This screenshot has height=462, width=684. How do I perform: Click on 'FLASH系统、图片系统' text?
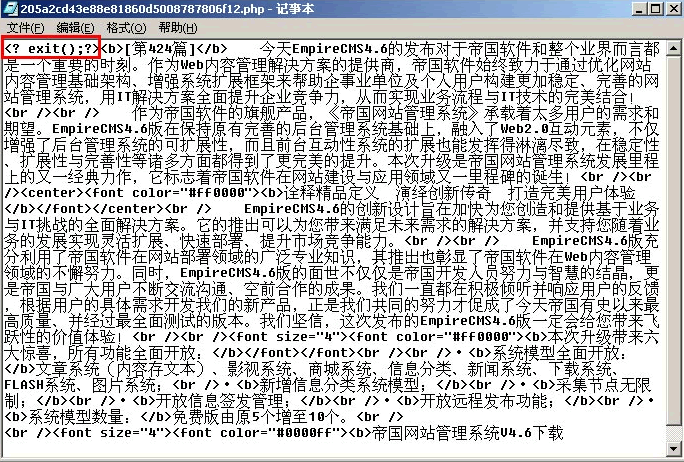pyautogui.click(x=80, y=385)
